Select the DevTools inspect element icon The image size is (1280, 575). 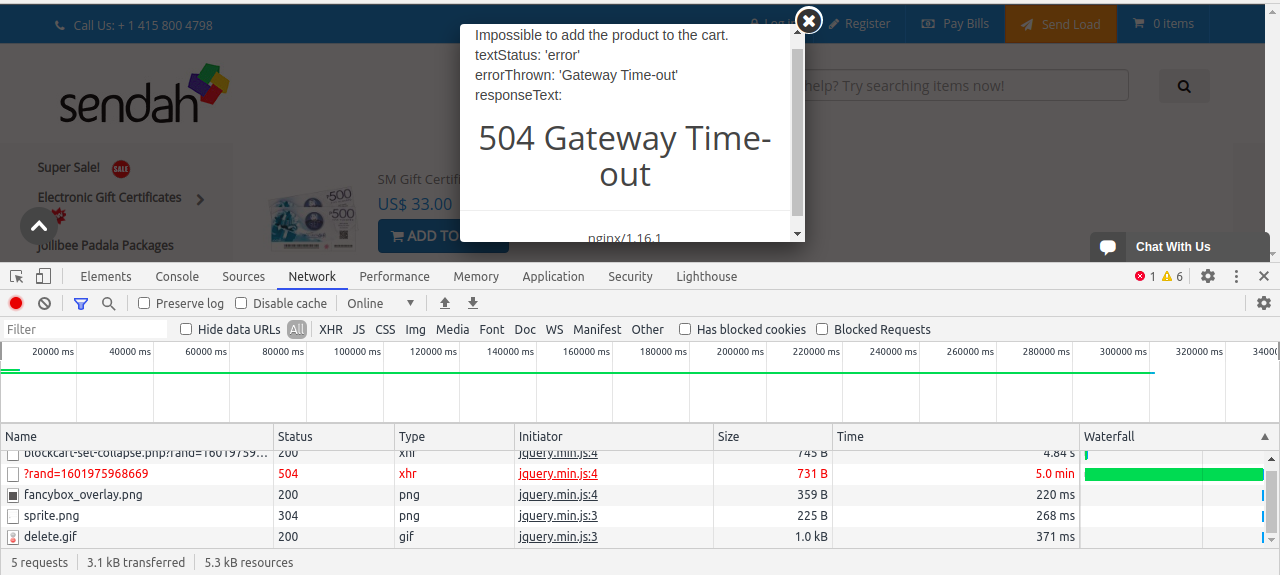tap(17, 276)
